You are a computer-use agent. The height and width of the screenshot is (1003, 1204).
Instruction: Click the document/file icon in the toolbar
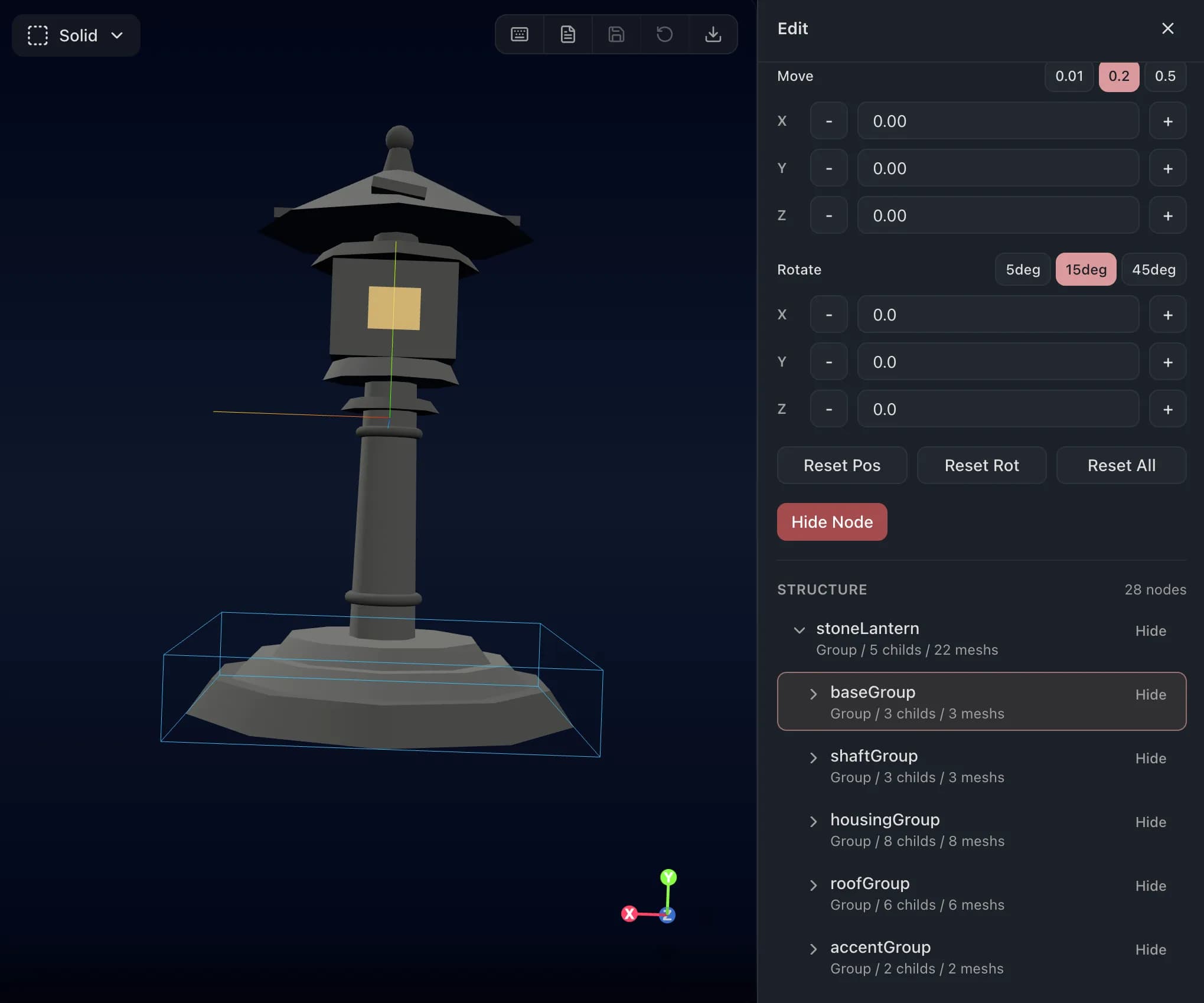[567, 34]
